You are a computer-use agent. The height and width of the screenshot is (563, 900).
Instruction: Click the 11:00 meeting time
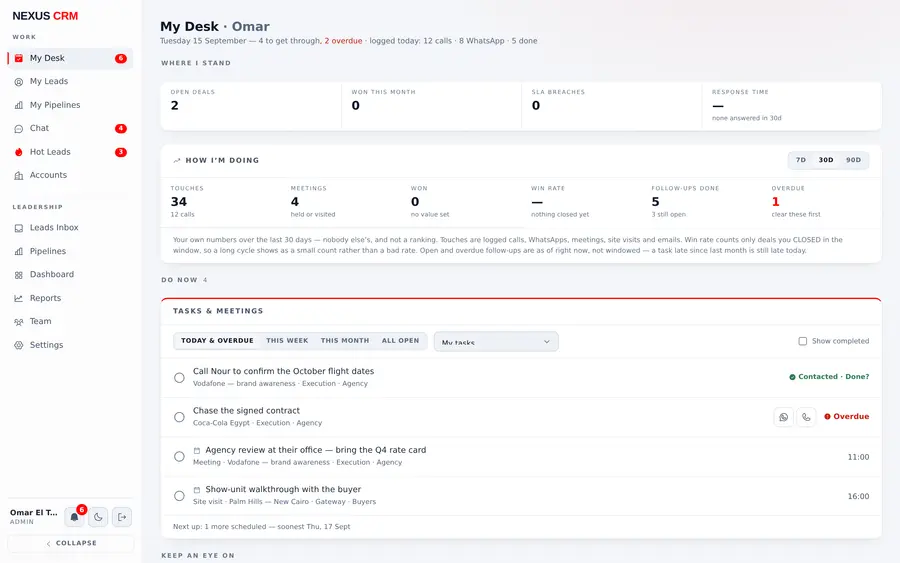tap(858, 457)
